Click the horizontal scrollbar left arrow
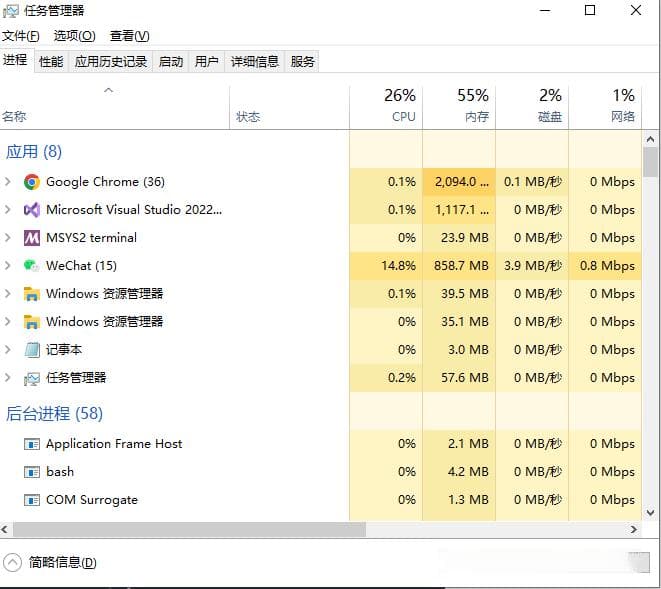The image size is (661, 589). (x=5, y=529)
